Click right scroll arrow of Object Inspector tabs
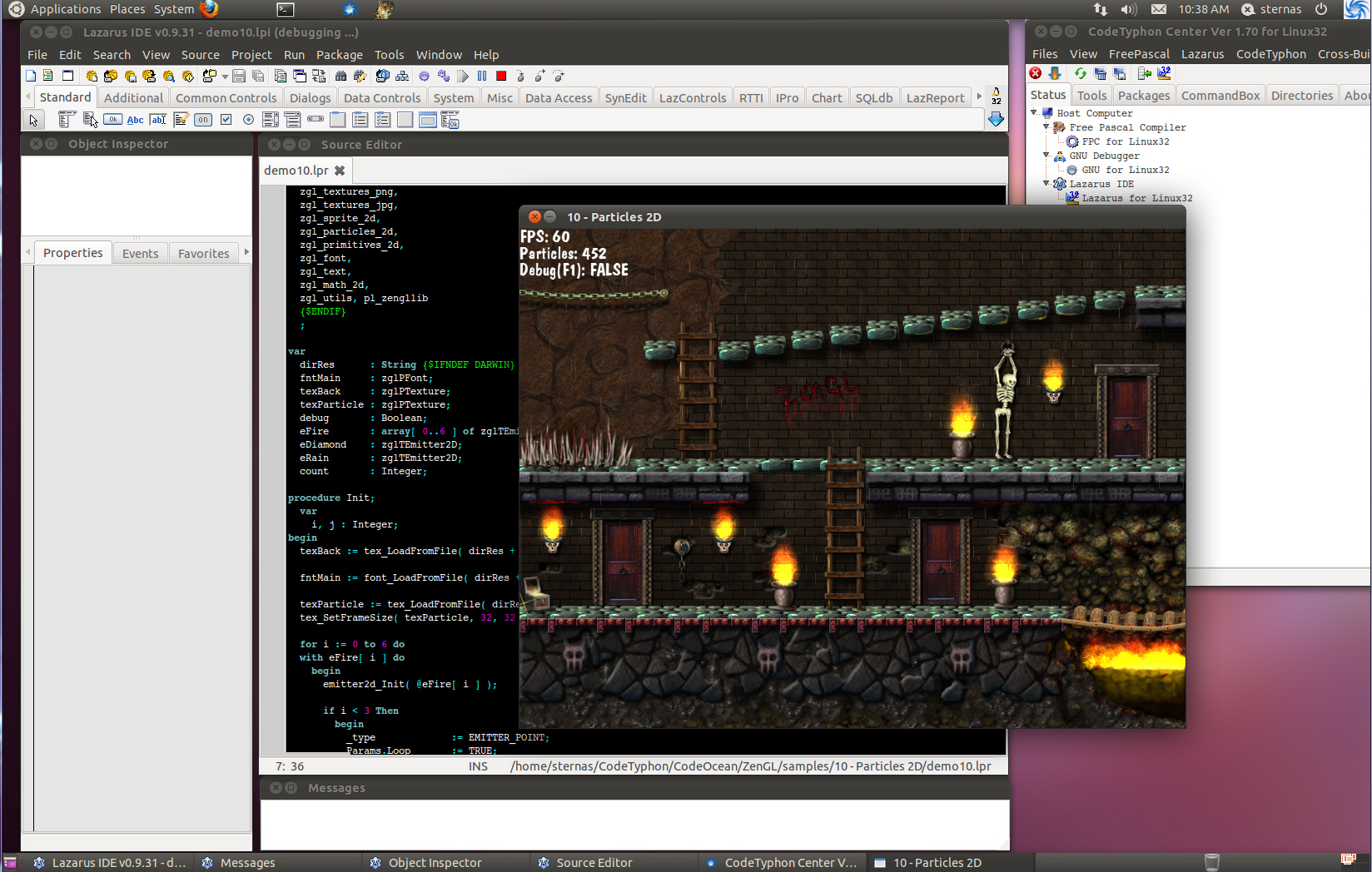The width and height of the screenshot is (1372, 872). pos(246,252)
